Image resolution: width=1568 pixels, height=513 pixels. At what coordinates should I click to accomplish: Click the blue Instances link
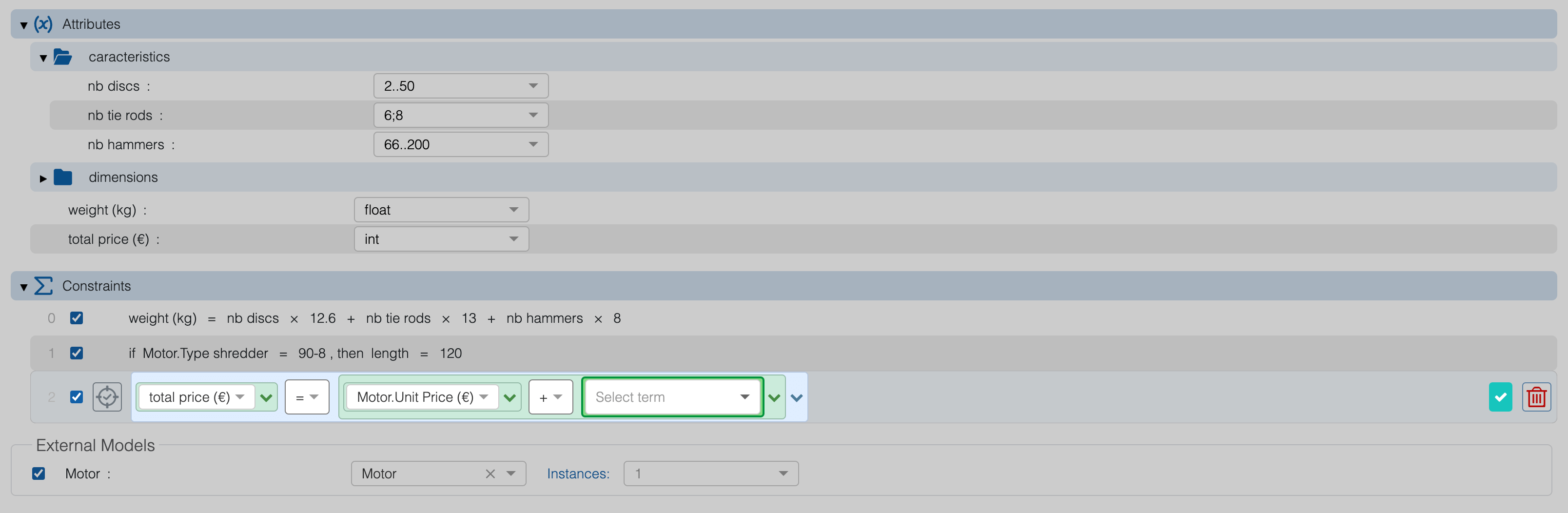[577, 473]
